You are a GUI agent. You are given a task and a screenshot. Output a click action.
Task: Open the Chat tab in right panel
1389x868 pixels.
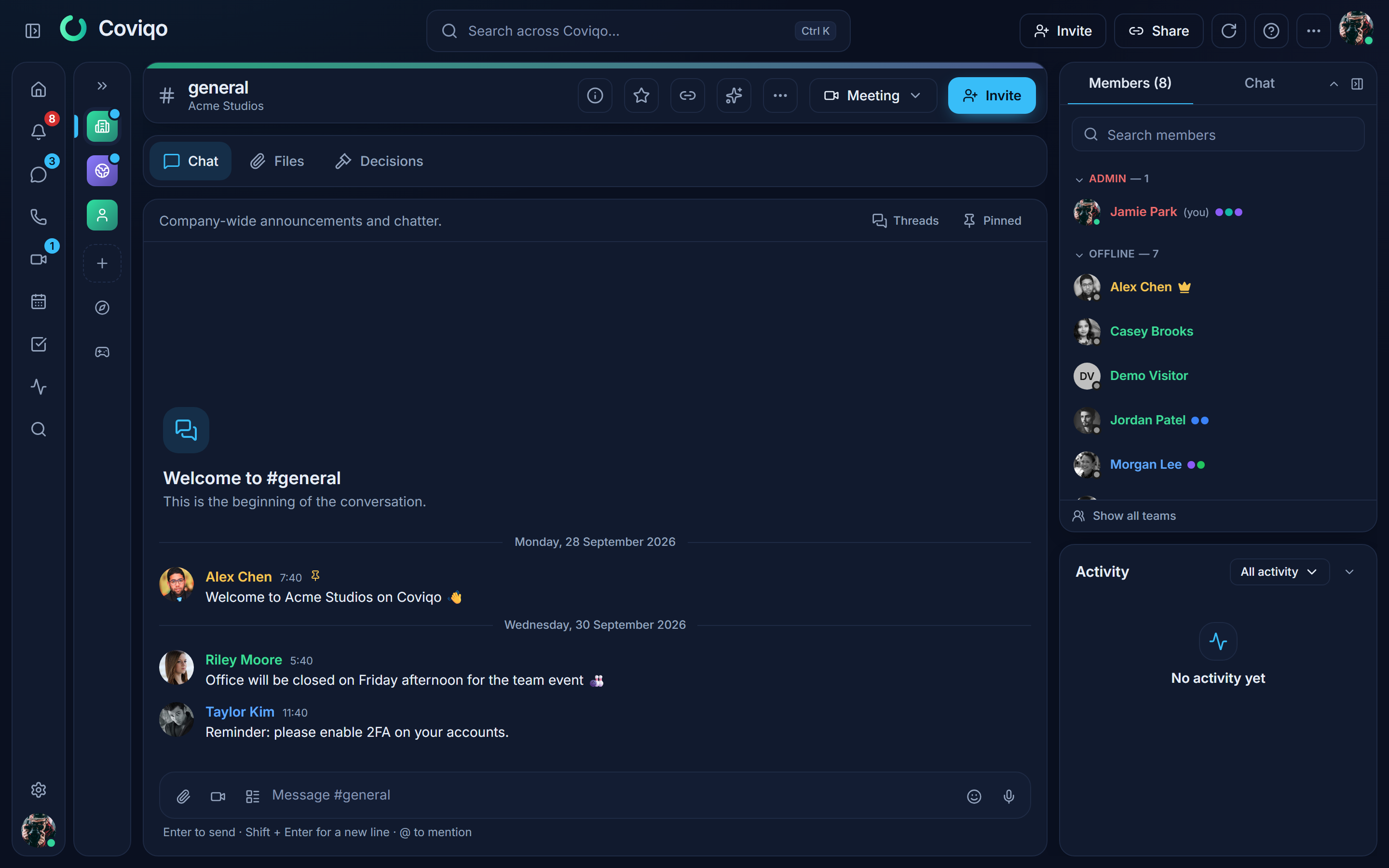tap(1259, 83)
